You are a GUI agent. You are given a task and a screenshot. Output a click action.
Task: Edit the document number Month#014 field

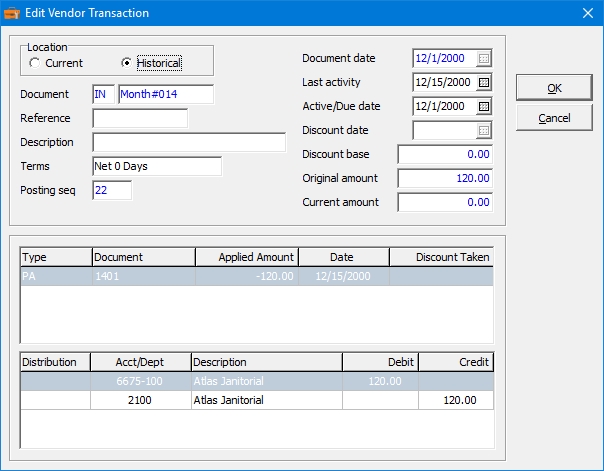click(166, 94)
